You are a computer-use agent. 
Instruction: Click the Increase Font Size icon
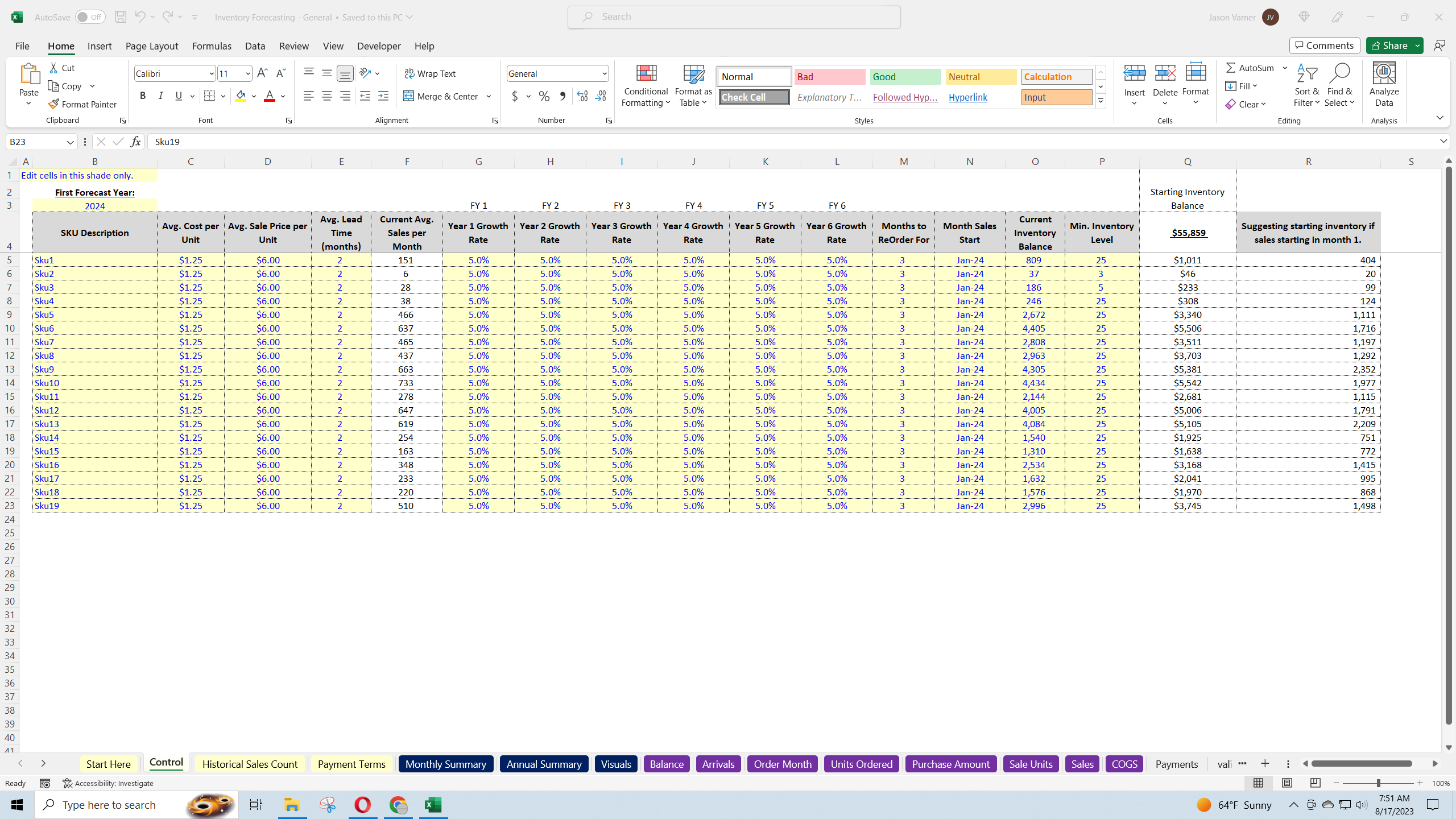[x=262, y=73]
